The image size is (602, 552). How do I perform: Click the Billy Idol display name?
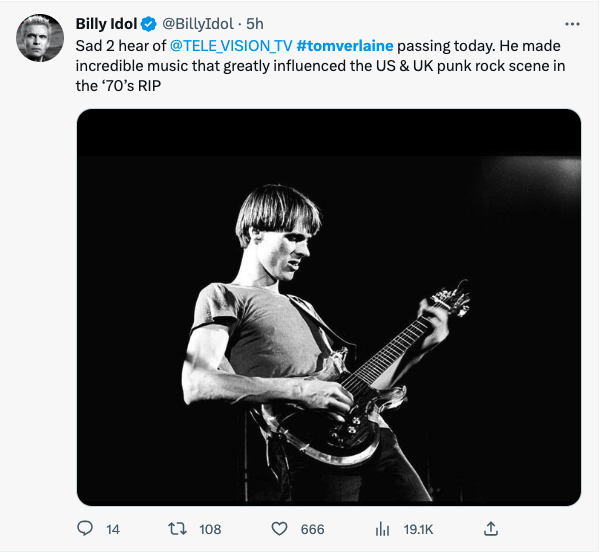(106, 24)
